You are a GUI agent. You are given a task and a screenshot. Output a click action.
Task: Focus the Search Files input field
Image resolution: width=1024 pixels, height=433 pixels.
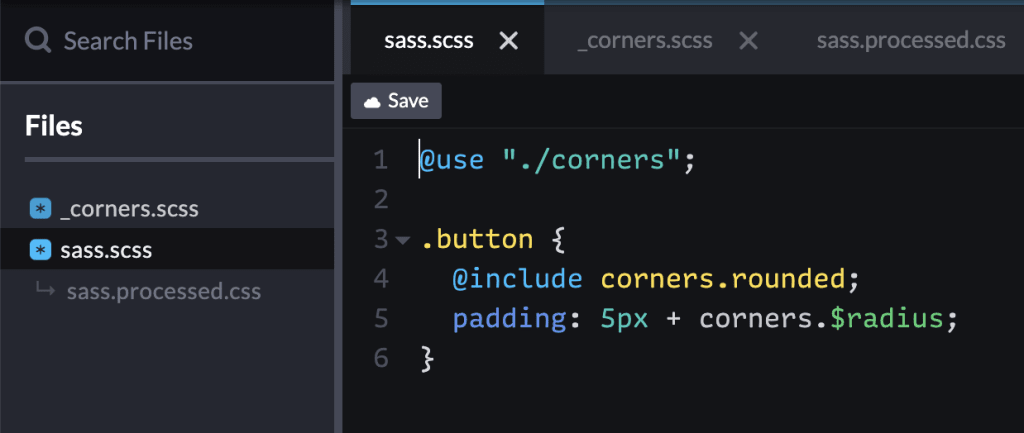[x=167, y=40]
